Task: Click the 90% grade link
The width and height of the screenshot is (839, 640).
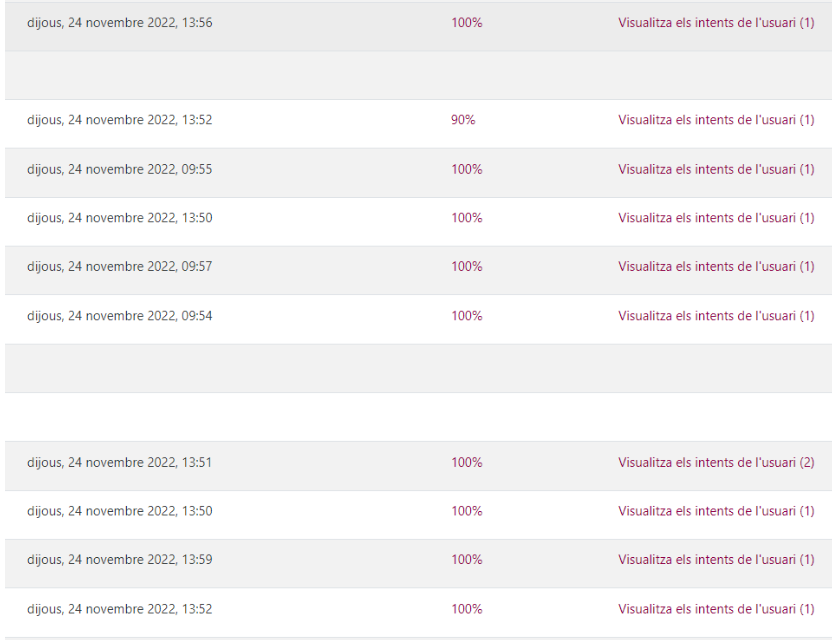Action: [x=463, y=120]
